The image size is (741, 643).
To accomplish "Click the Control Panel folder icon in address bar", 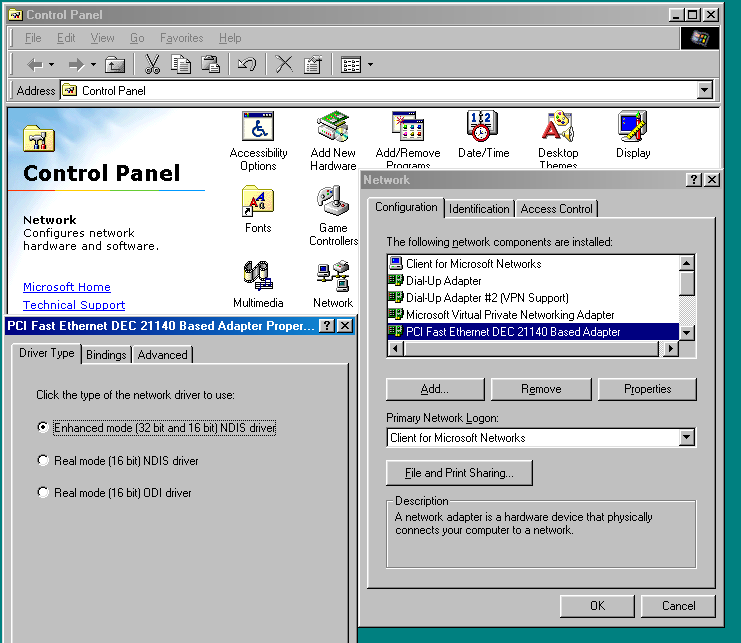I will click(70, 90).
